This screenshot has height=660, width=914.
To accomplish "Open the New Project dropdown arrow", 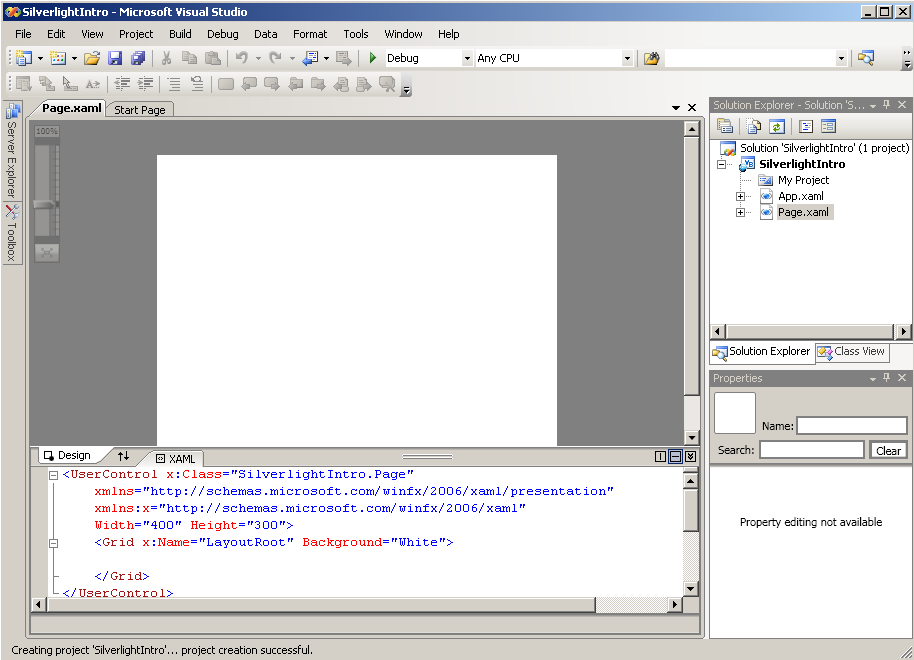I will click(x=40, y=58).
